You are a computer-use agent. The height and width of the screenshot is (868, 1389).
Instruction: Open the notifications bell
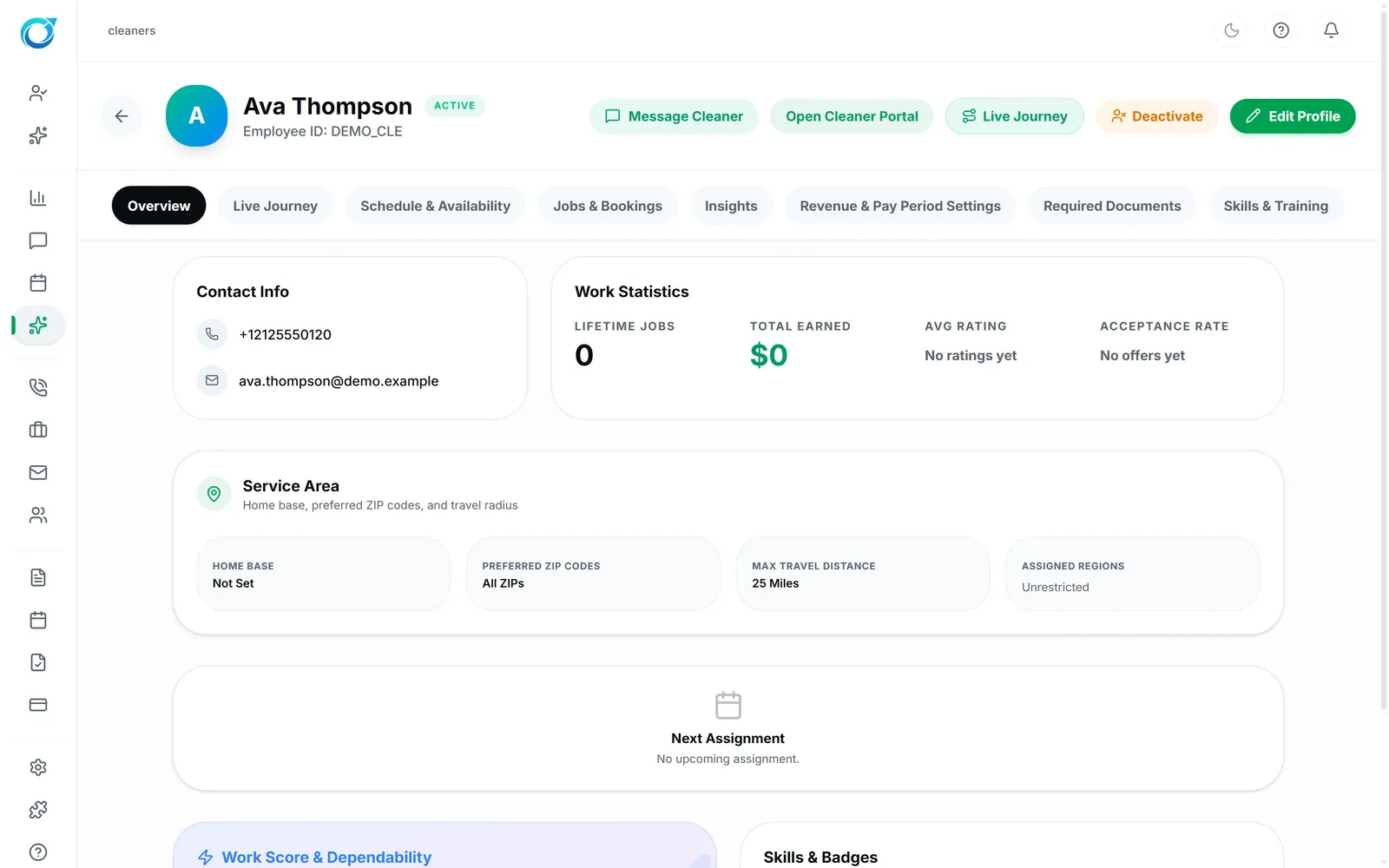[x=1331, y=30]
